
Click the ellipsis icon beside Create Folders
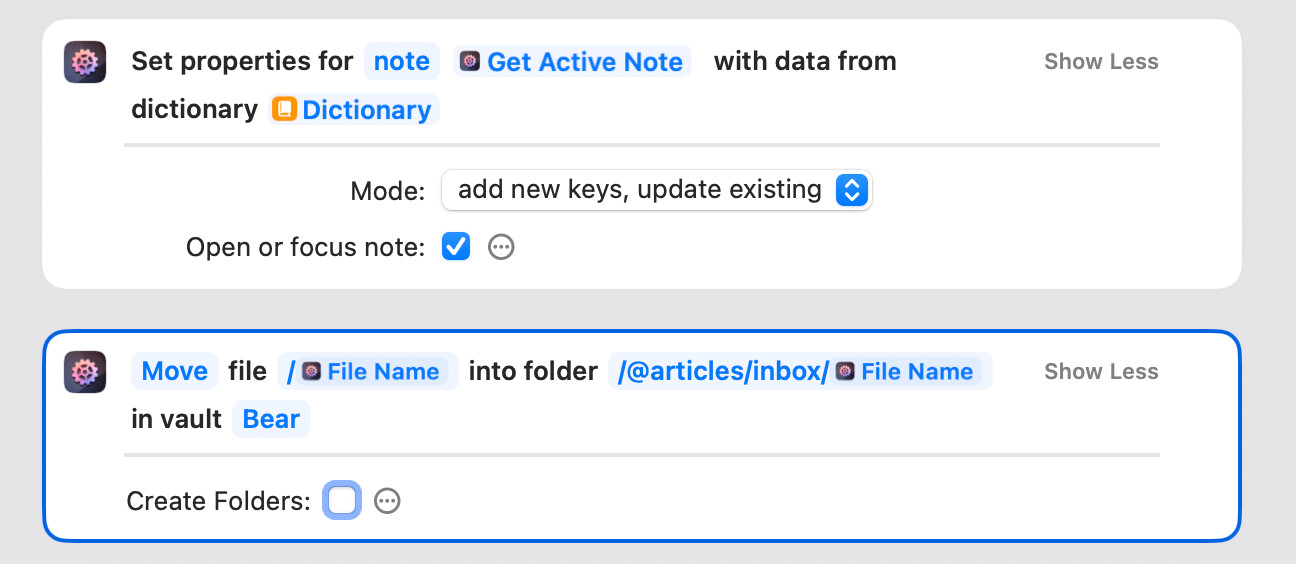point(387,501)
